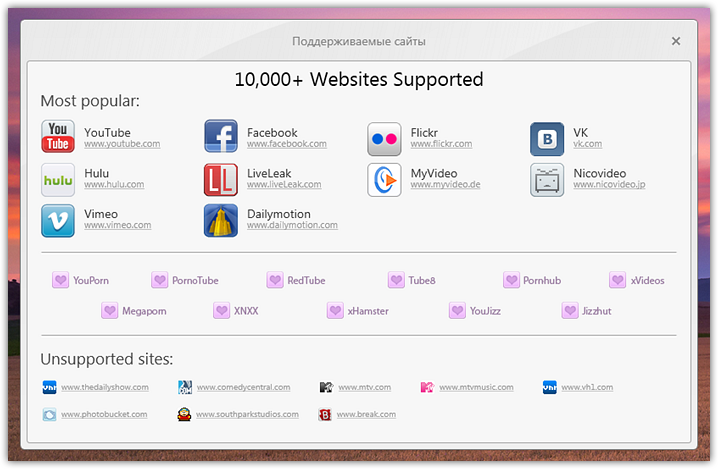Click the heart icon beside XNXX
The image size is (718, 469).
pyautogui.click(x=222, y=311)
